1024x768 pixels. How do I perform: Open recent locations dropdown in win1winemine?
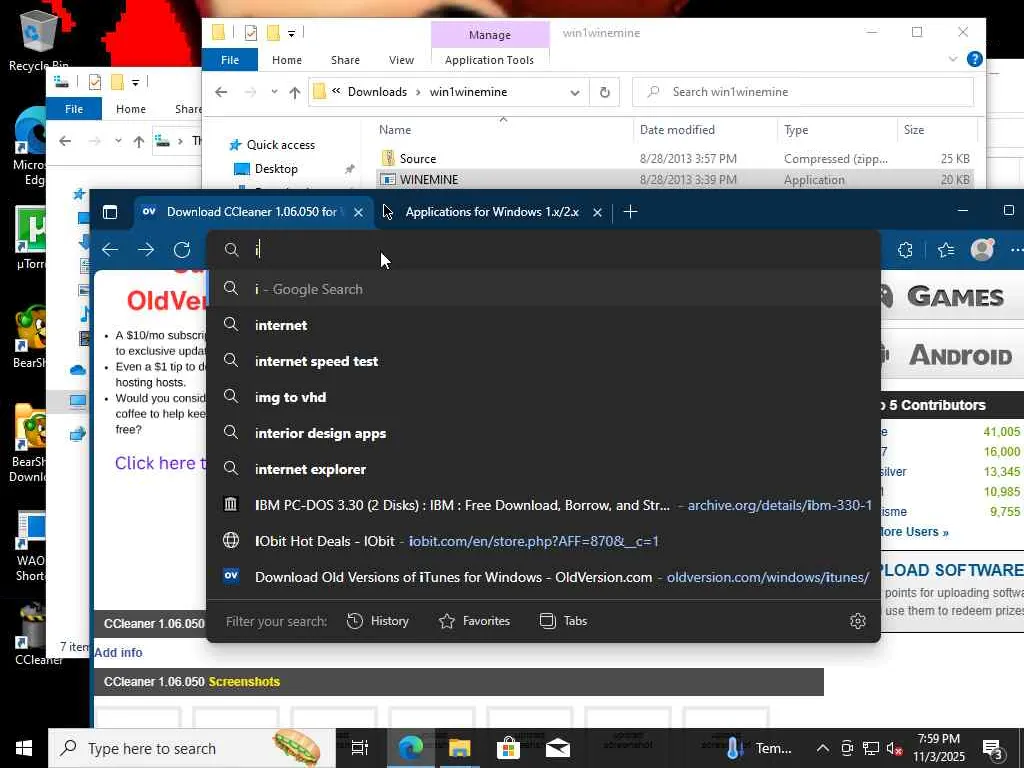274,92
